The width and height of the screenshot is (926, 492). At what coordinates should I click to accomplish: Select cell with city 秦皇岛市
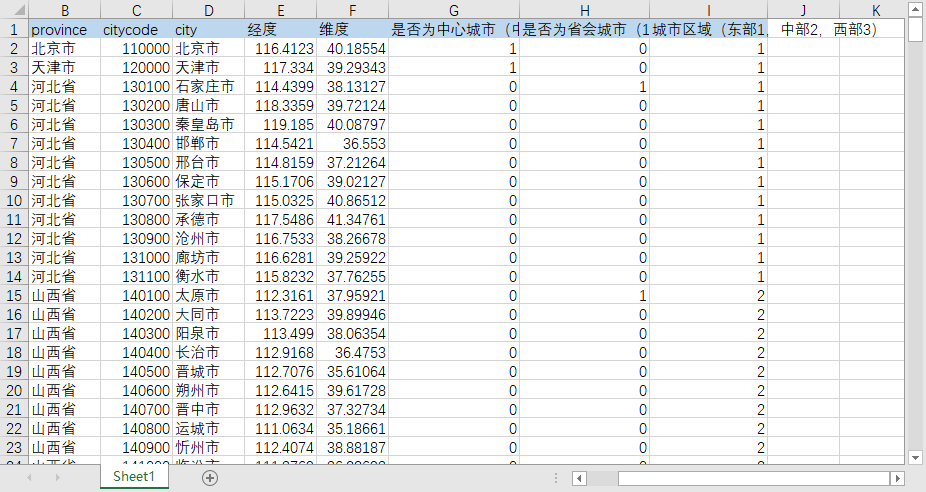coord(208,125)
